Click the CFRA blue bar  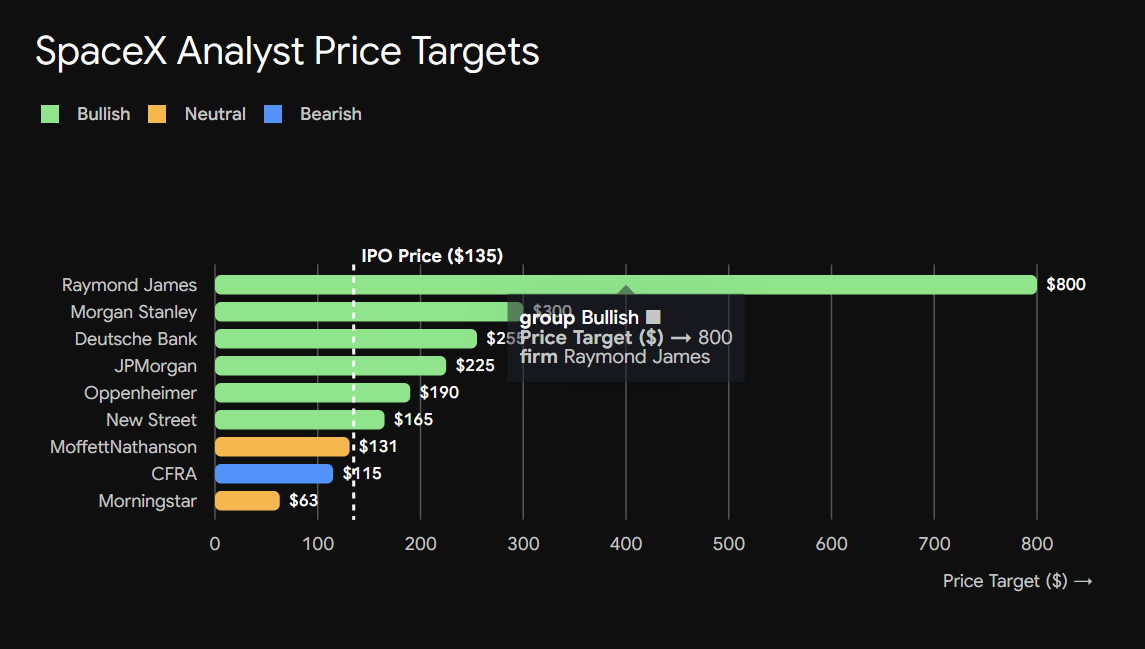[x=274, y=474]
